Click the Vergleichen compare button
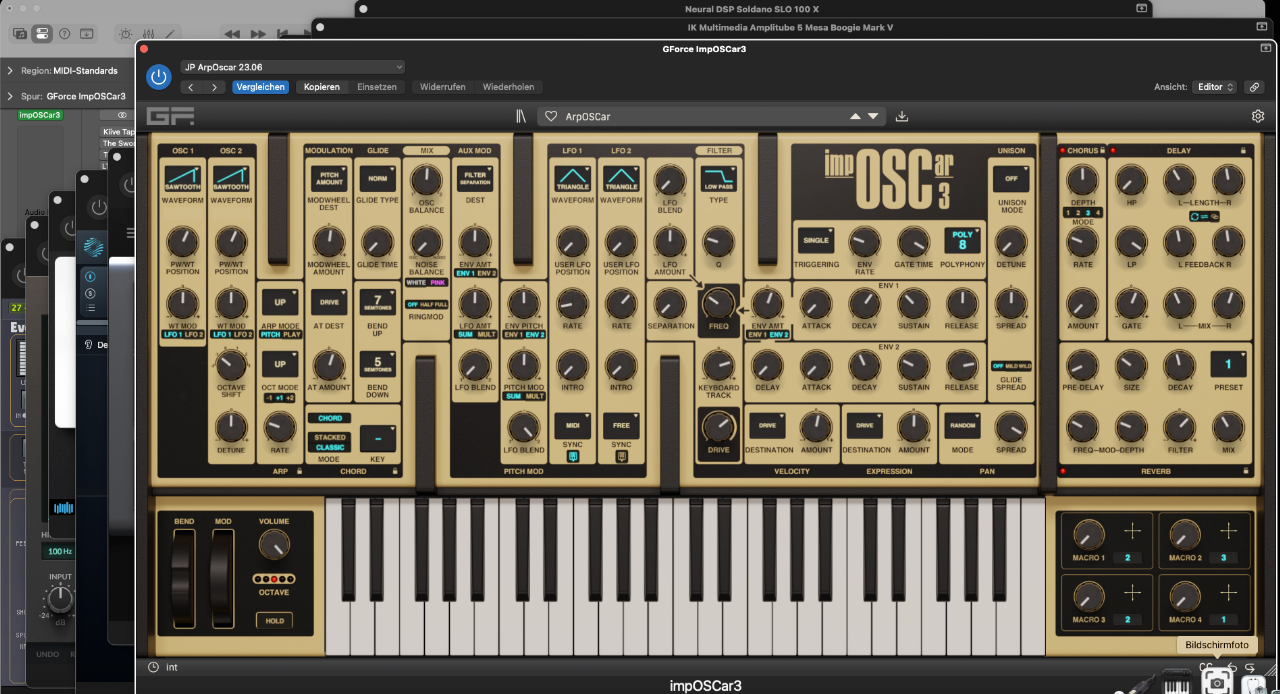Screen dimensions: 1280x694 coord(261,87)
